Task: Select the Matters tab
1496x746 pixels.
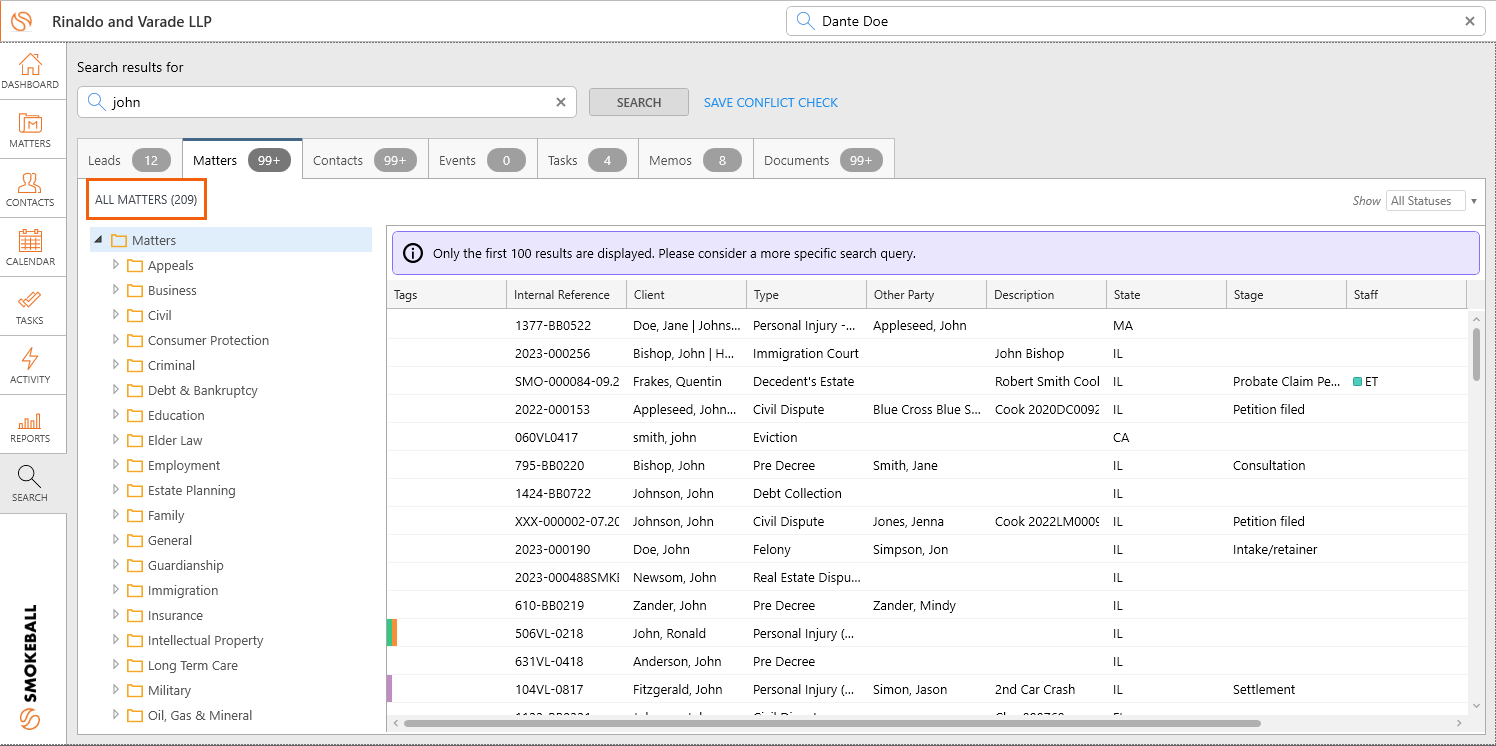Action: 242,160
